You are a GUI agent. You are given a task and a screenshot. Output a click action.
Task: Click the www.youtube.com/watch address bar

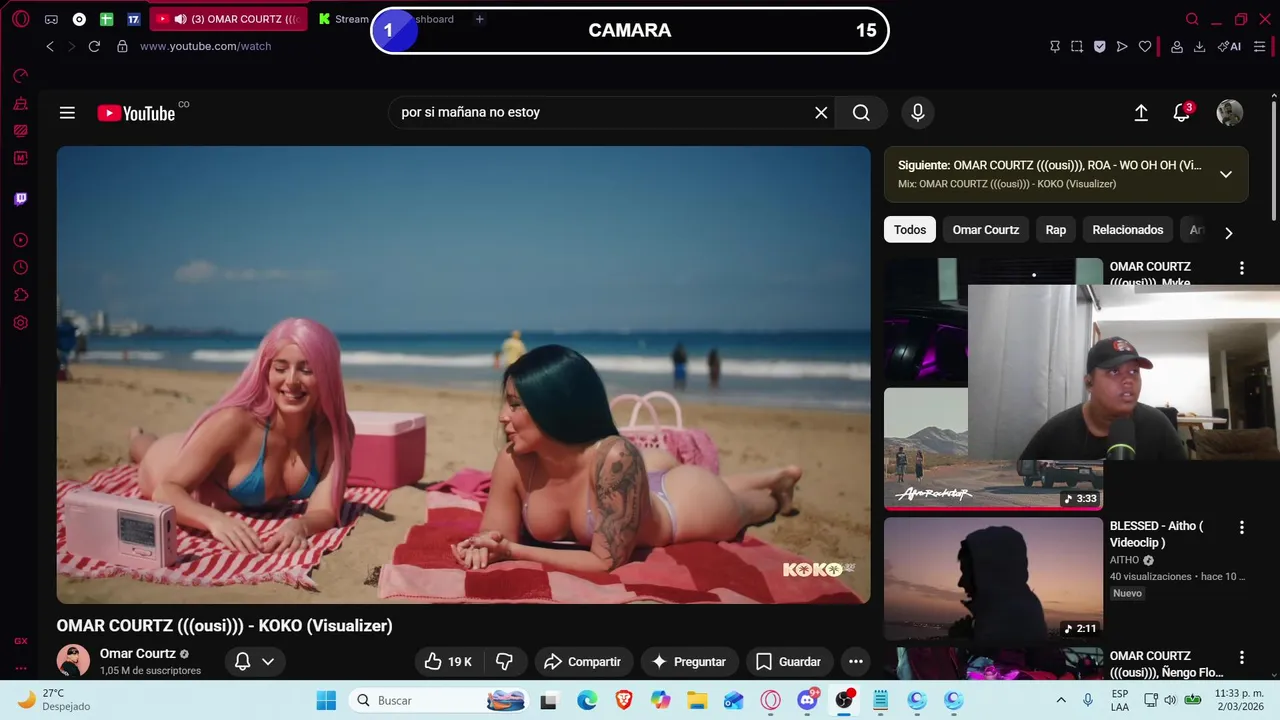coord(205,46)
